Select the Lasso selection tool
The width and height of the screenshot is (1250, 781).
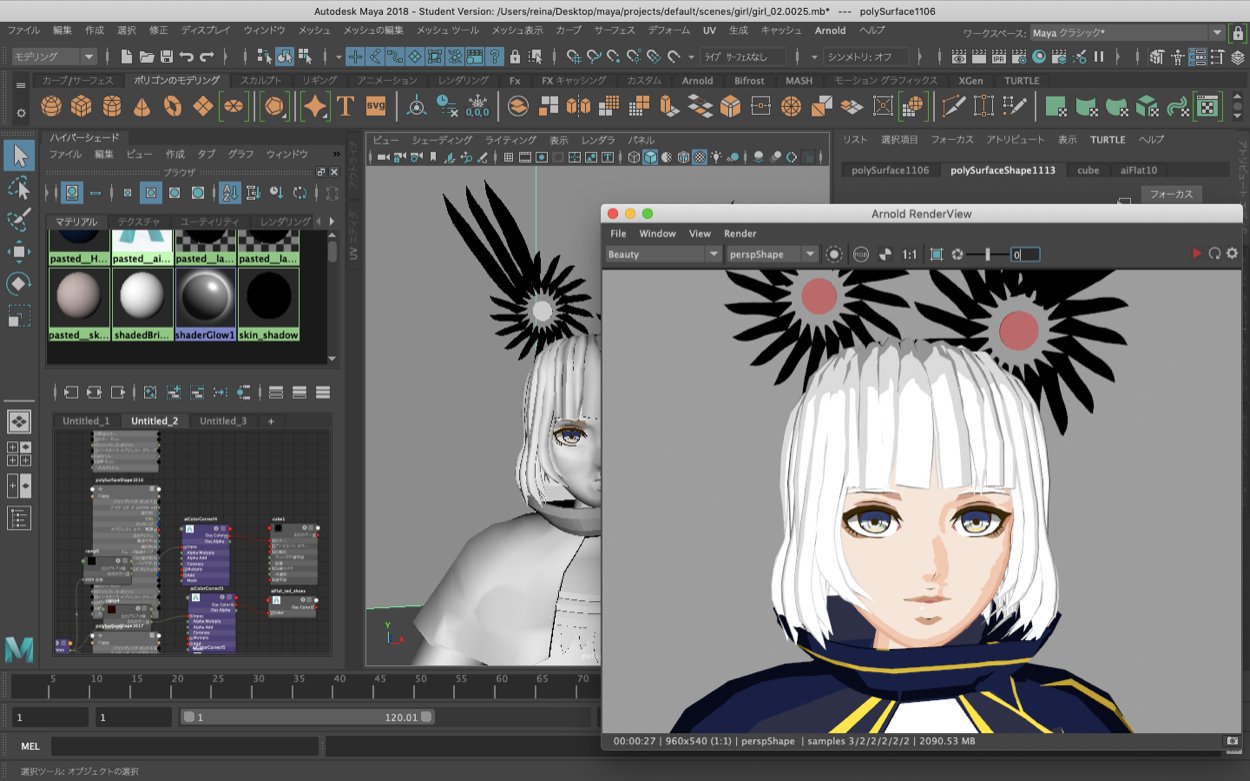click(x=19, y=188)
